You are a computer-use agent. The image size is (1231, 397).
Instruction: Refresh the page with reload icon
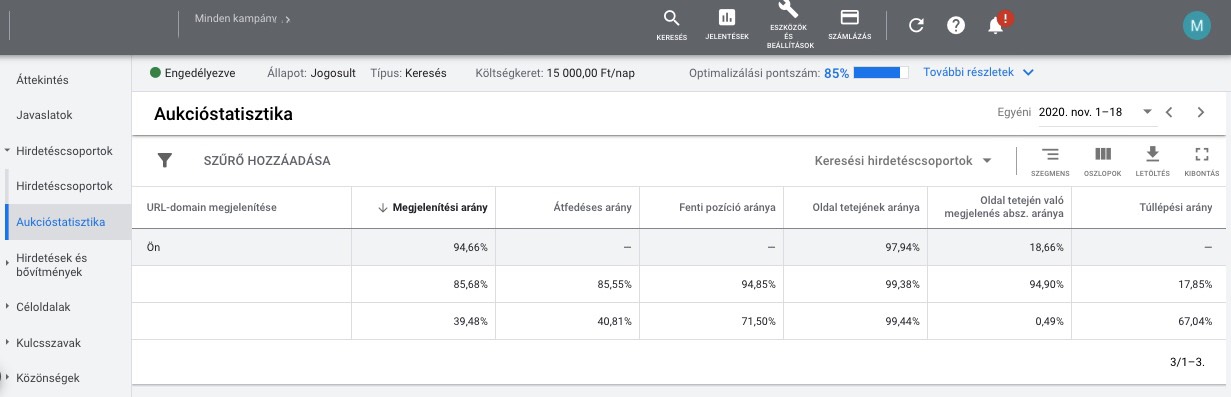coord(916,26)
